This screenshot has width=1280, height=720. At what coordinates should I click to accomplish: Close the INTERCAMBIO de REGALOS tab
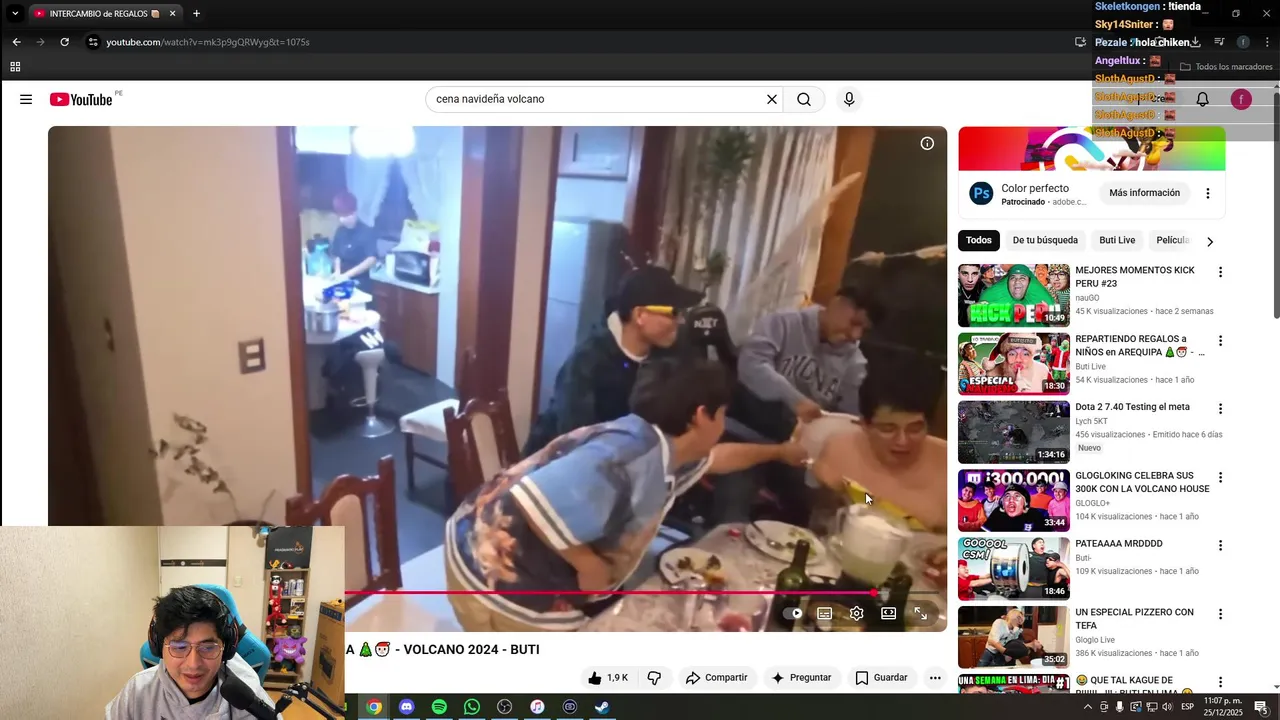pyautogui.click(x=172, y=14)
